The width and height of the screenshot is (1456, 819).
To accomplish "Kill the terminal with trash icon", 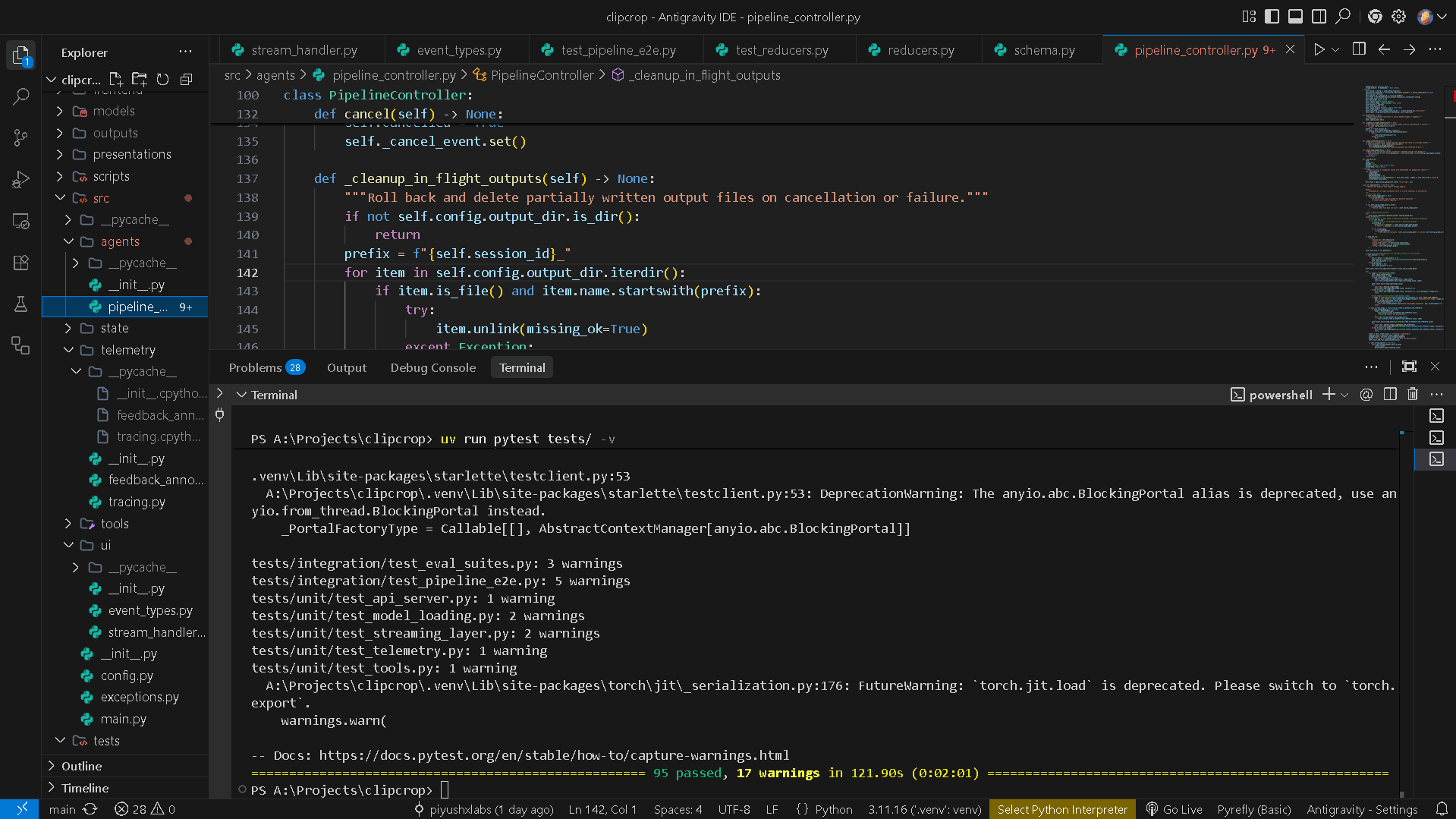I will 1413,394.
